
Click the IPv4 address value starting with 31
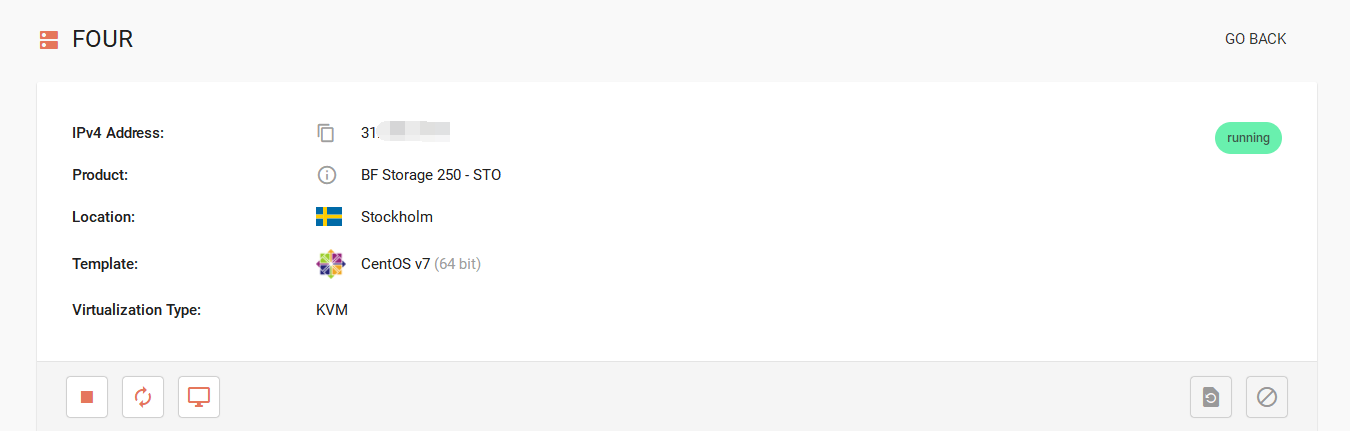click(x=405, y=133)
